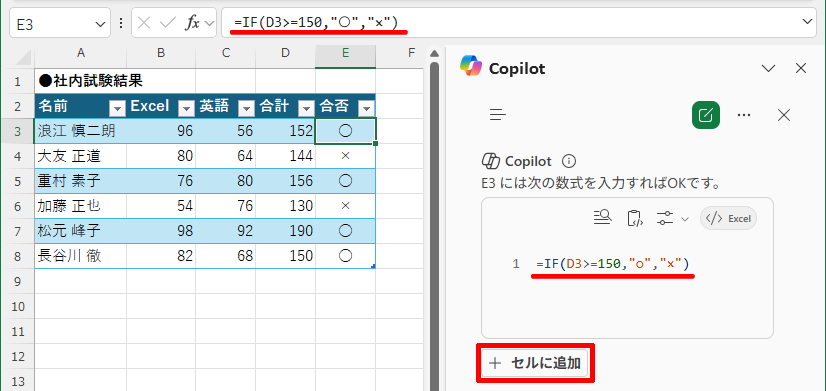This screenshot has width=826, height=391.
Task: Click the formula bar confirm checkmark icon
Action: pyautogui.click(x=168, y=23)
